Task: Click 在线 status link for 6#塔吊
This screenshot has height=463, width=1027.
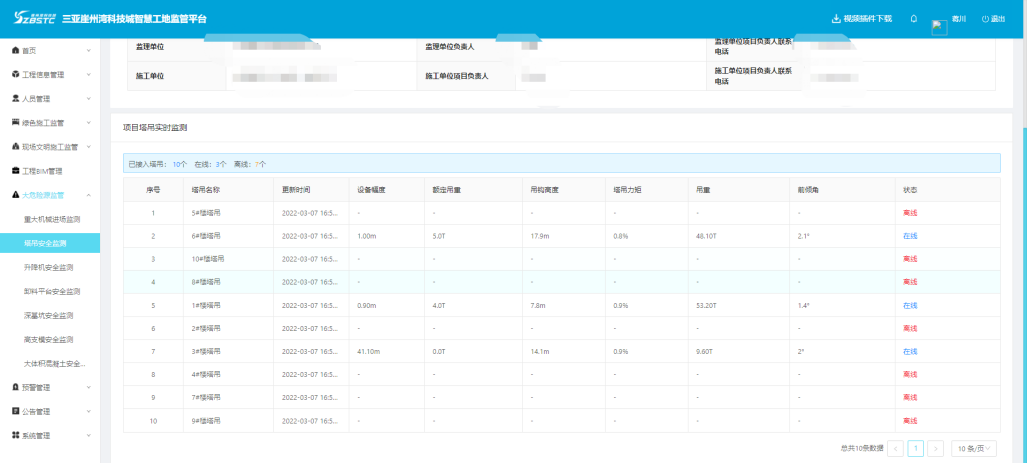Action: coord(909,236)
